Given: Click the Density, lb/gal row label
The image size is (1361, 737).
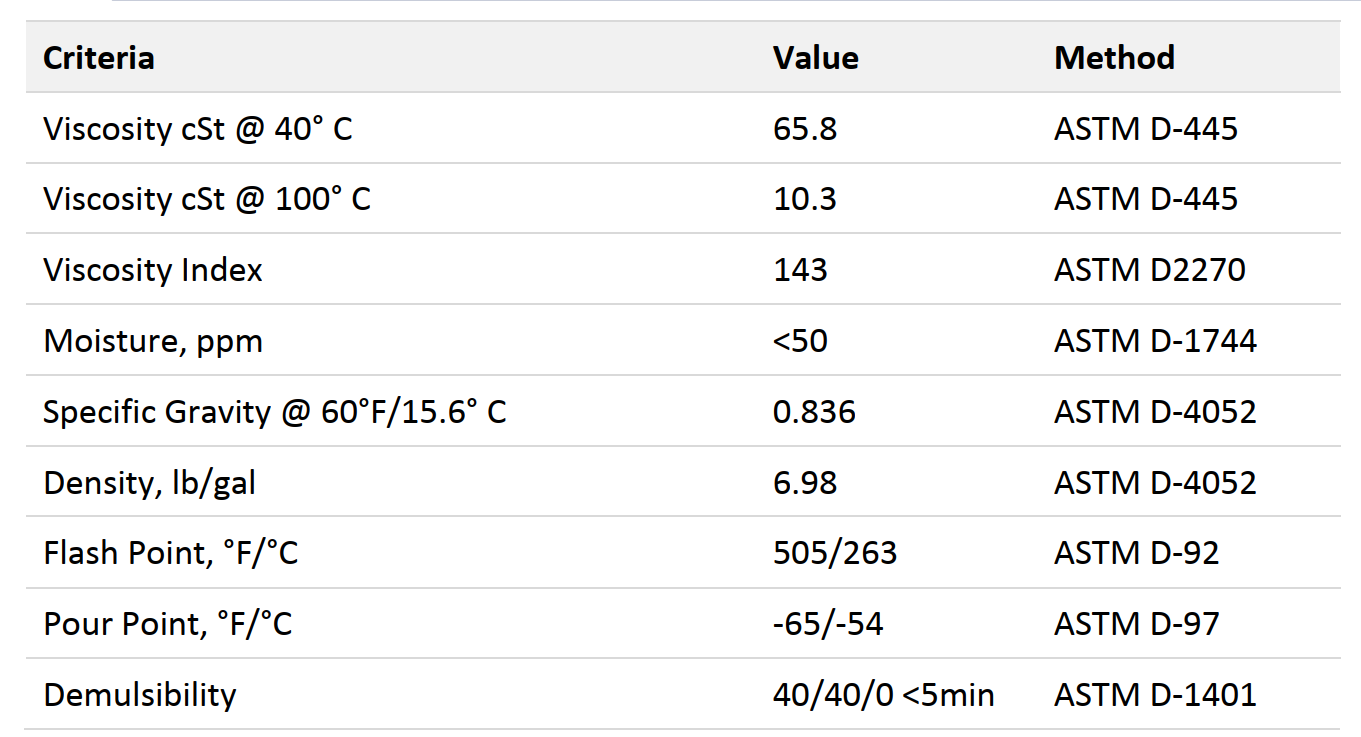Looking at the screenshot, I should [x=149, y=483].
